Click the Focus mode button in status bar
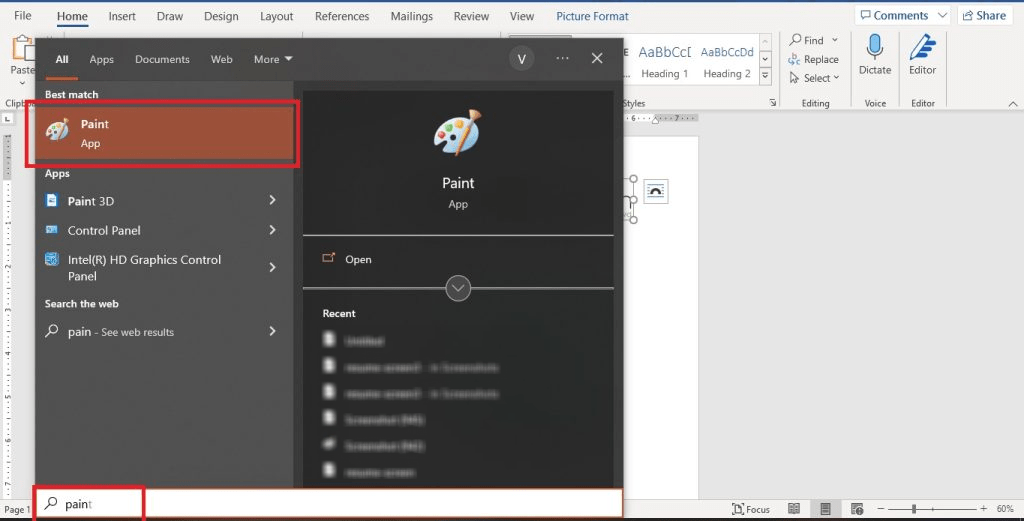Image resolution: width=1024 pixels, height=521 pixels. click(x=750, y=509)
